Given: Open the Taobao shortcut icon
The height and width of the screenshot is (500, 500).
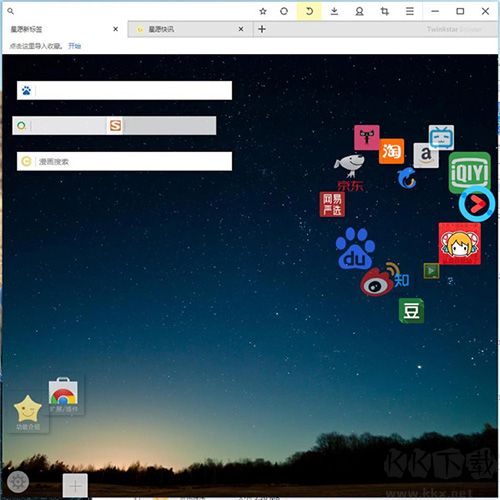Looking at the screenshot, I should (x=391, y=151).
